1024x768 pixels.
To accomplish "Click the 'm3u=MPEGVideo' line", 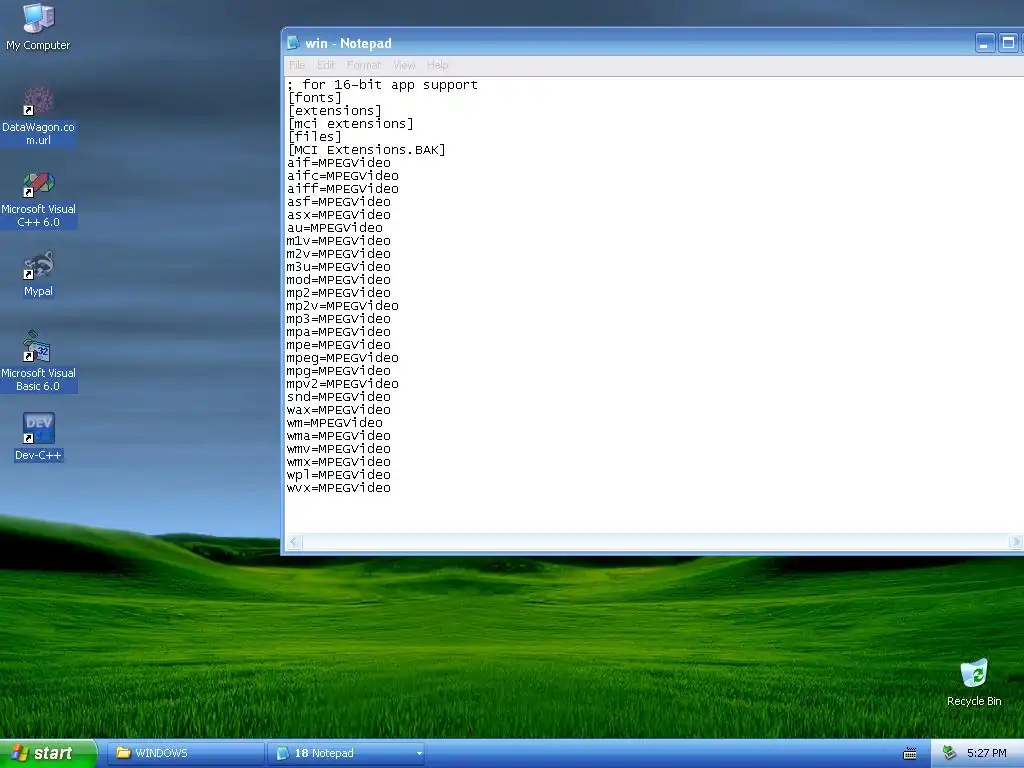I will (x=338, y=268).
